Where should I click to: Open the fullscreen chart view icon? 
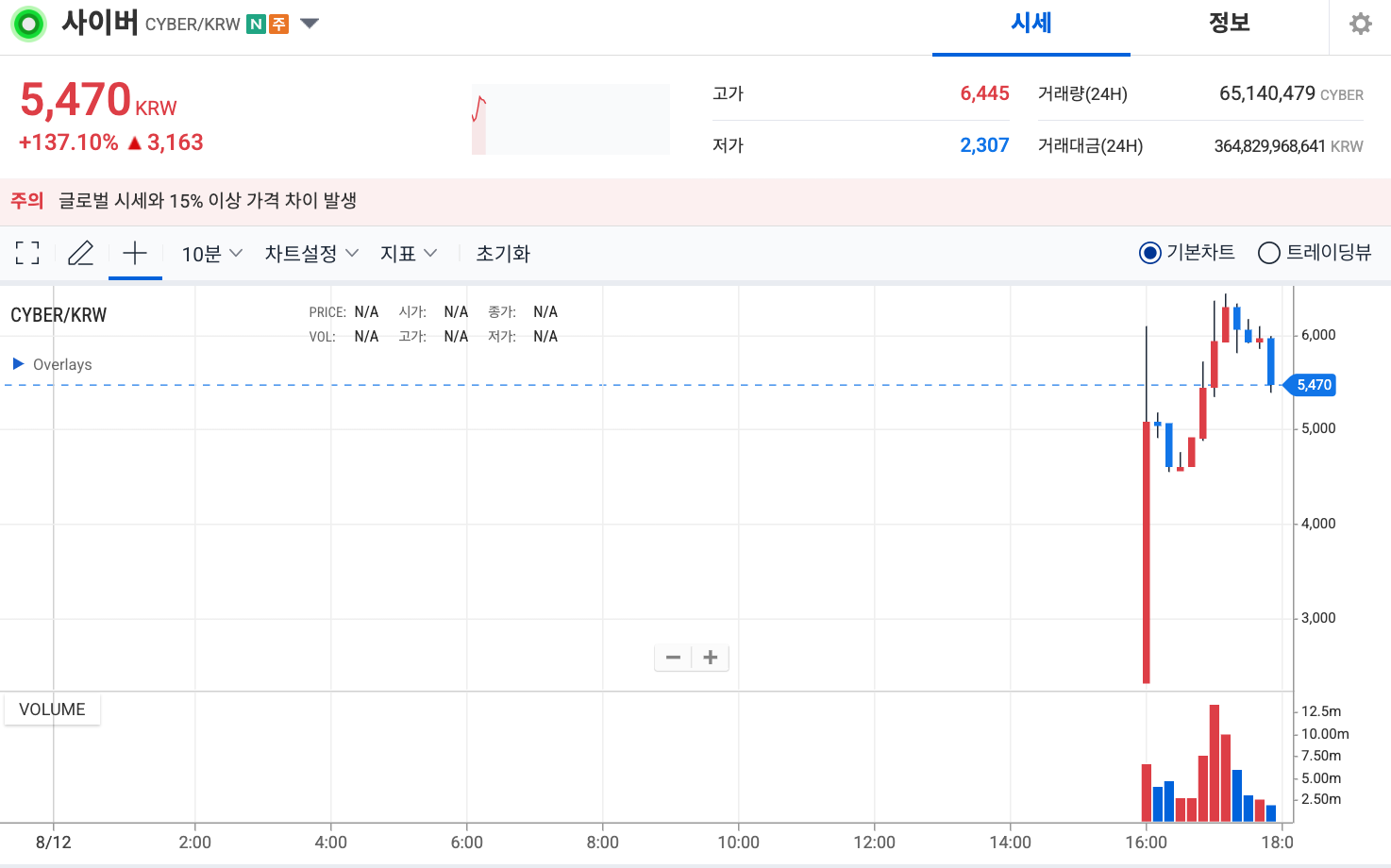(x=26, y=253)
